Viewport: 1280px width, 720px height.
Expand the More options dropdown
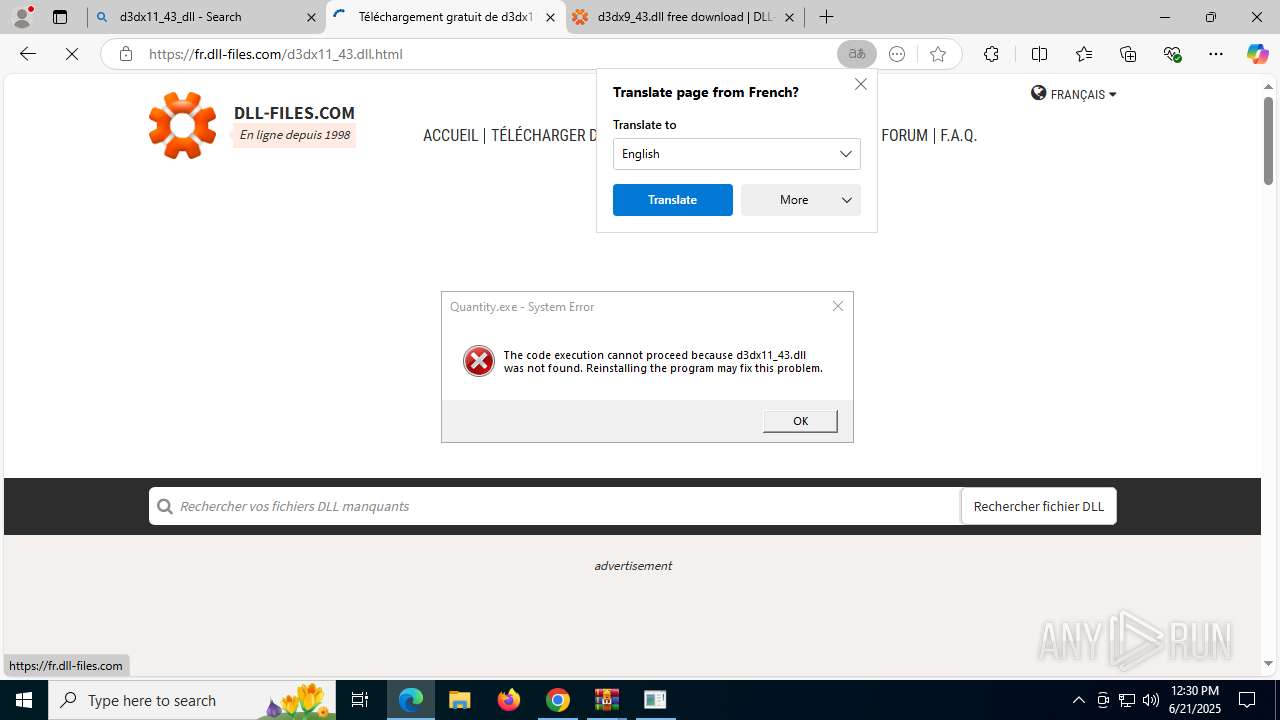[800, 200]
